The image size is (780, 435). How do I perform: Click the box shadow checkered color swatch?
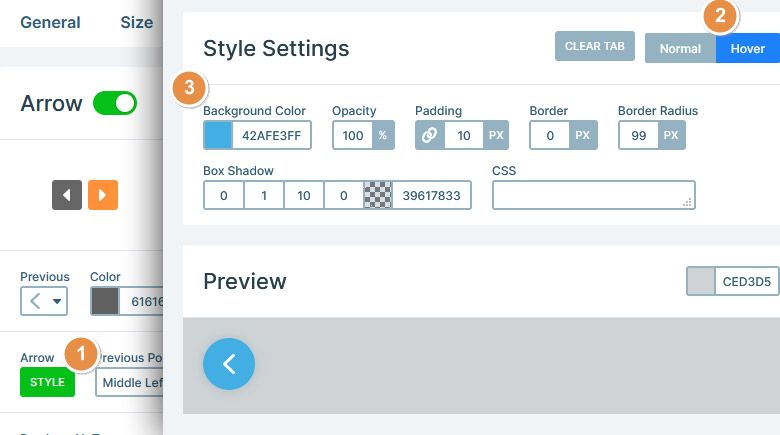pyautogui.click(x=378, y=195)
